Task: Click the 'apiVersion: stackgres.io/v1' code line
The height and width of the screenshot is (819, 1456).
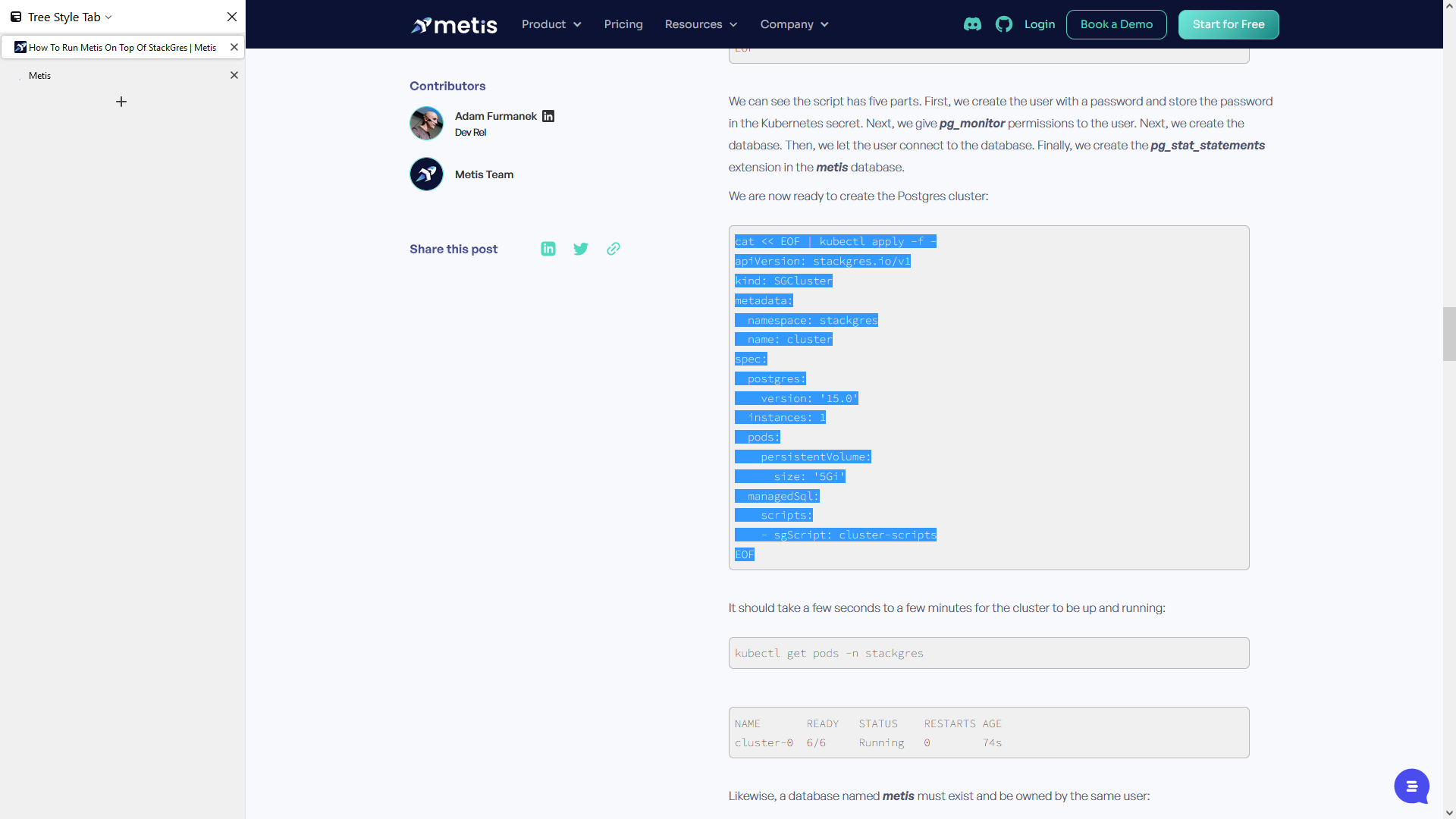Action: [823, 261]
